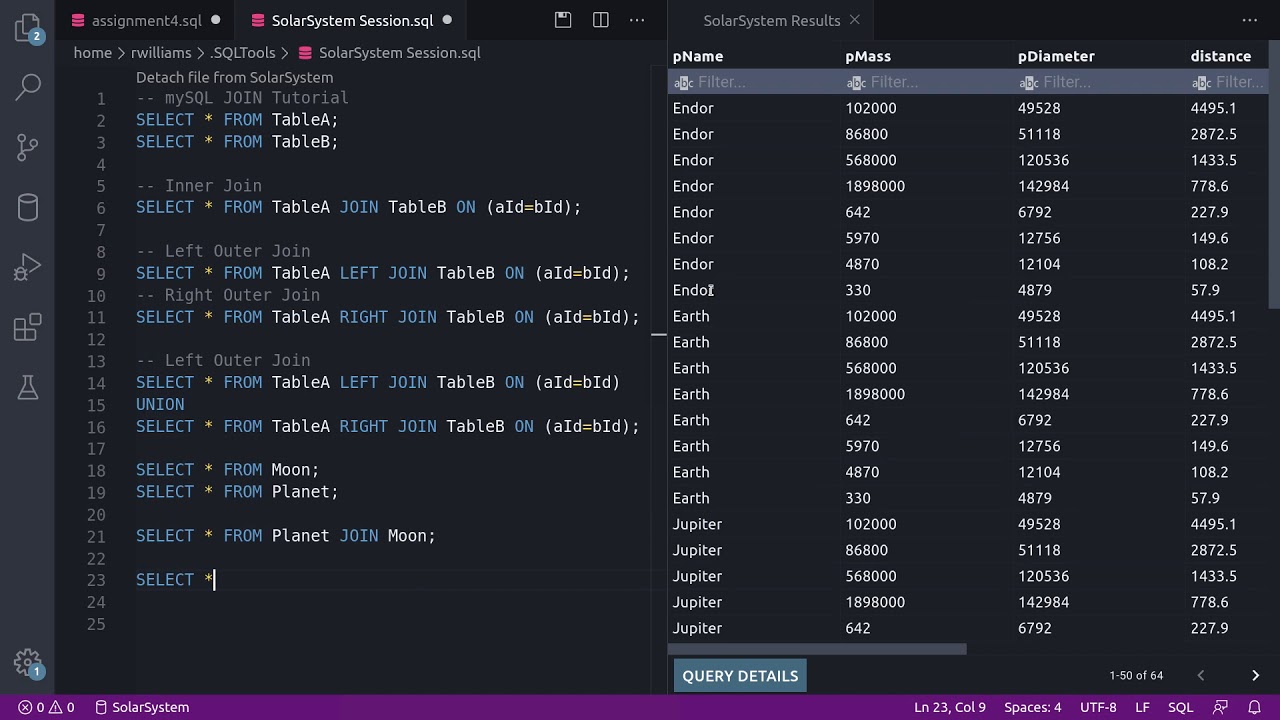
Task: Click the home breadcrumb segment
Action: tap(93, 53)
